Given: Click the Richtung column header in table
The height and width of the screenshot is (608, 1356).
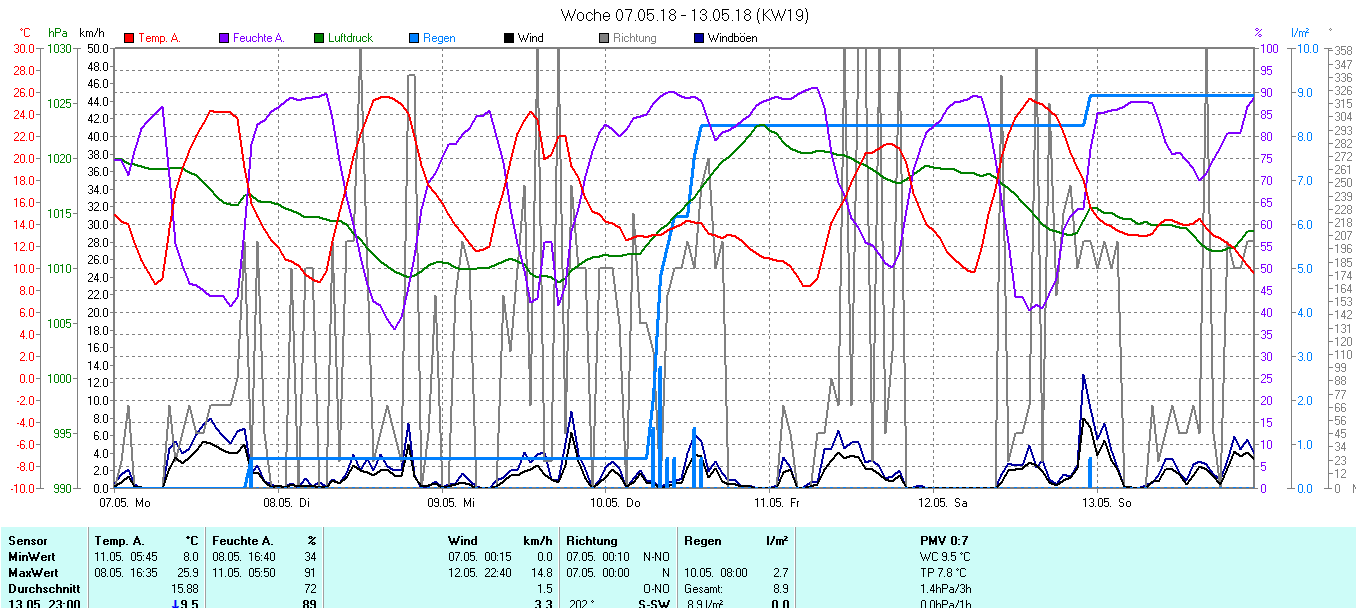Looking at the screenshot, I should [x=593, y=541].
